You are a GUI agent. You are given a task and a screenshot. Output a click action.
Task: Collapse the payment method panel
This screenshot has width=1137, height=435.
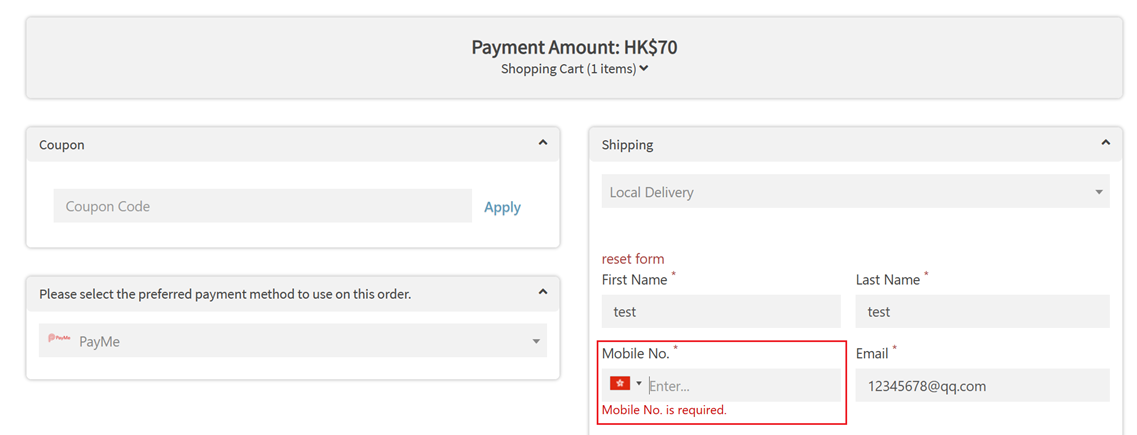click(542, 292)
